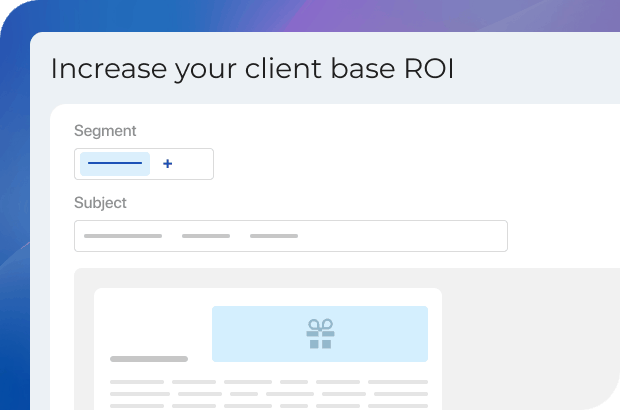Click the second body text row in email
620x410 pixels.
[268, 393]
